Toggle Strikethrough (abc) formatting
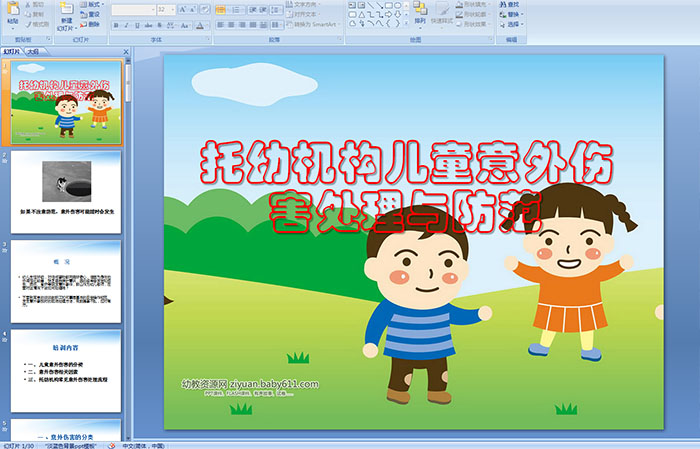 [148, 25]
